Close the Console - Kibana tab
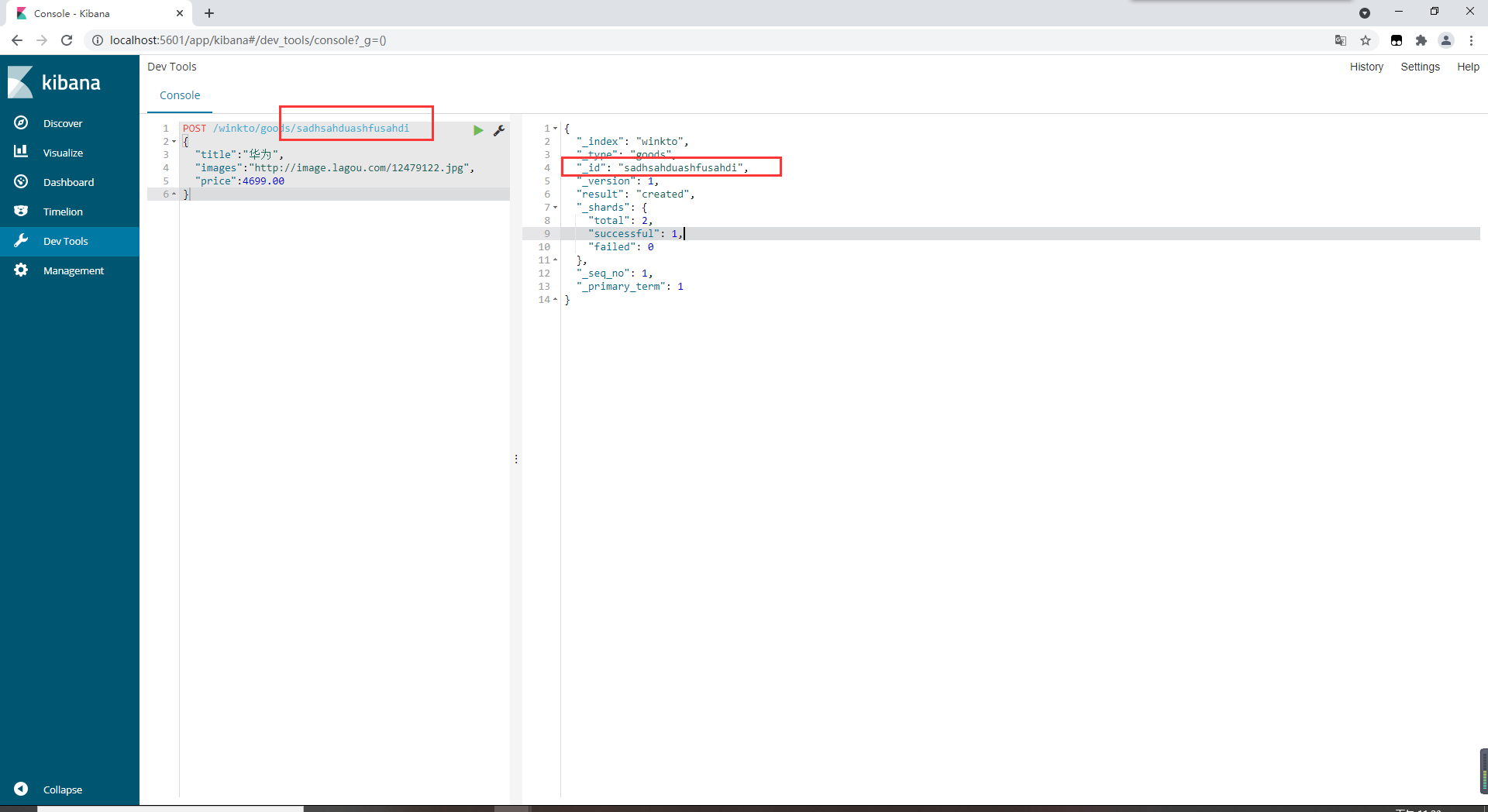 click(x=180, y=13)
